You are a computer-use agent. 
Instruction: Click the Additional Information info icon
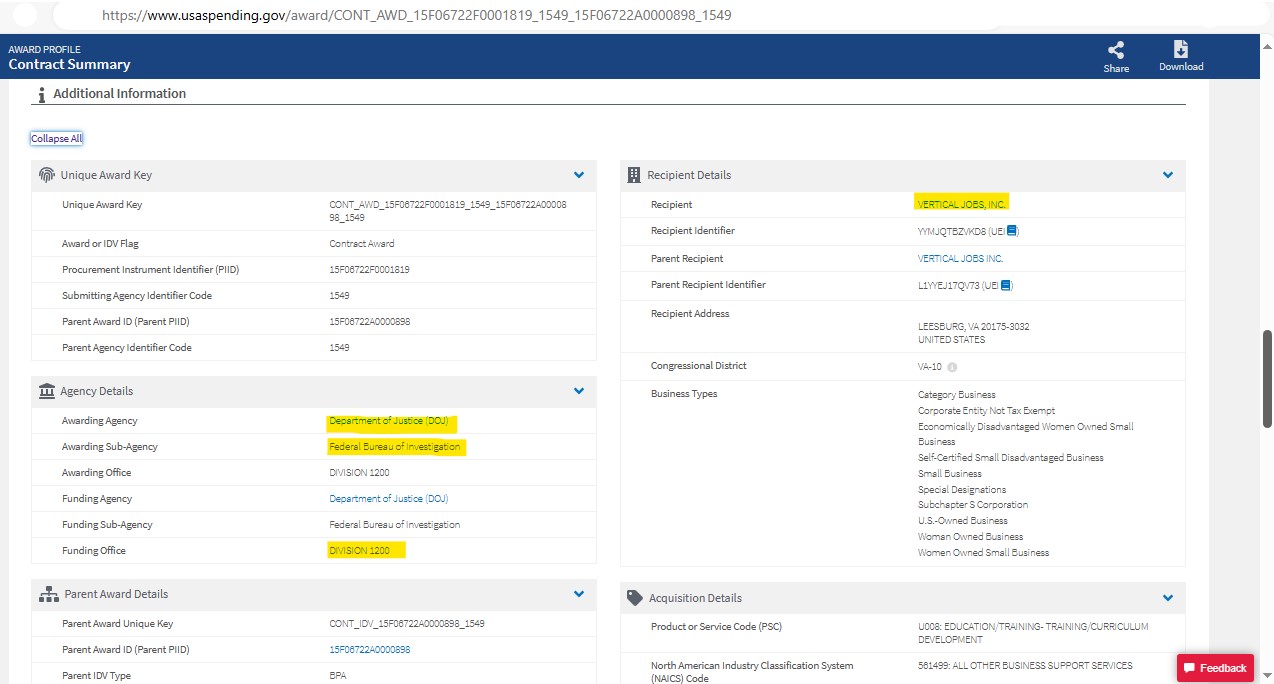(41, 94)
